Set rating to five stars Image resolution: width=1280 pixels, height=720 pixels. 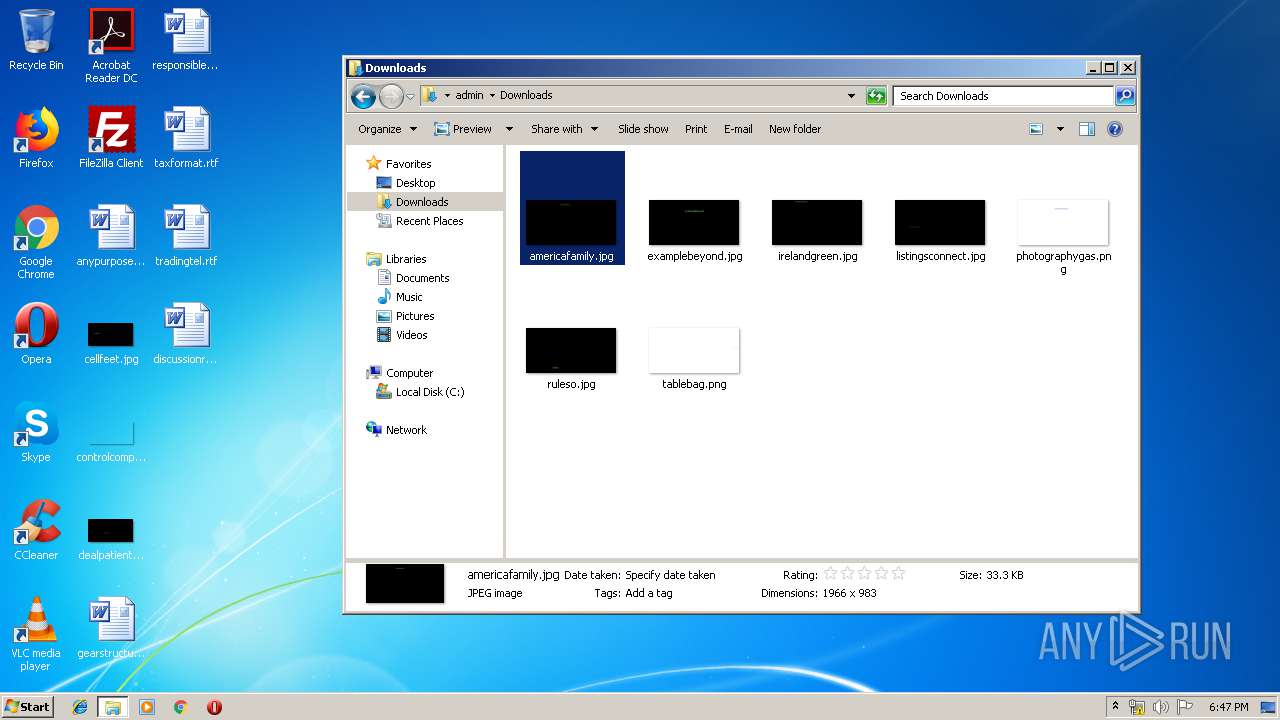click(898, 574)
